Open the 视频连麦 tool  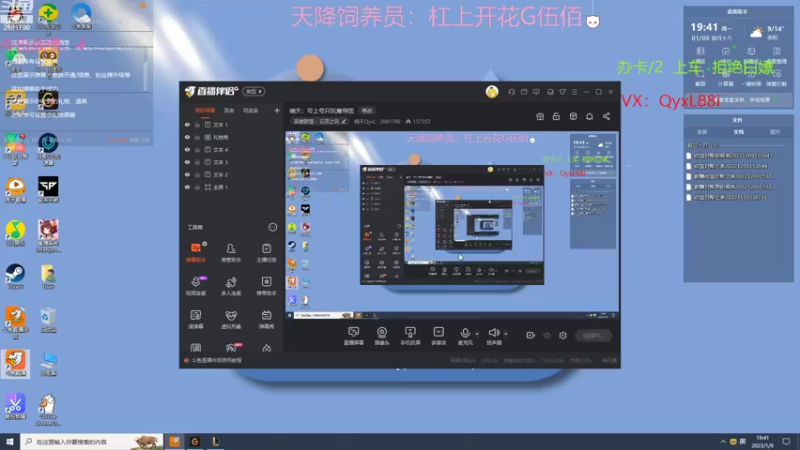click(x=196, y=286)
